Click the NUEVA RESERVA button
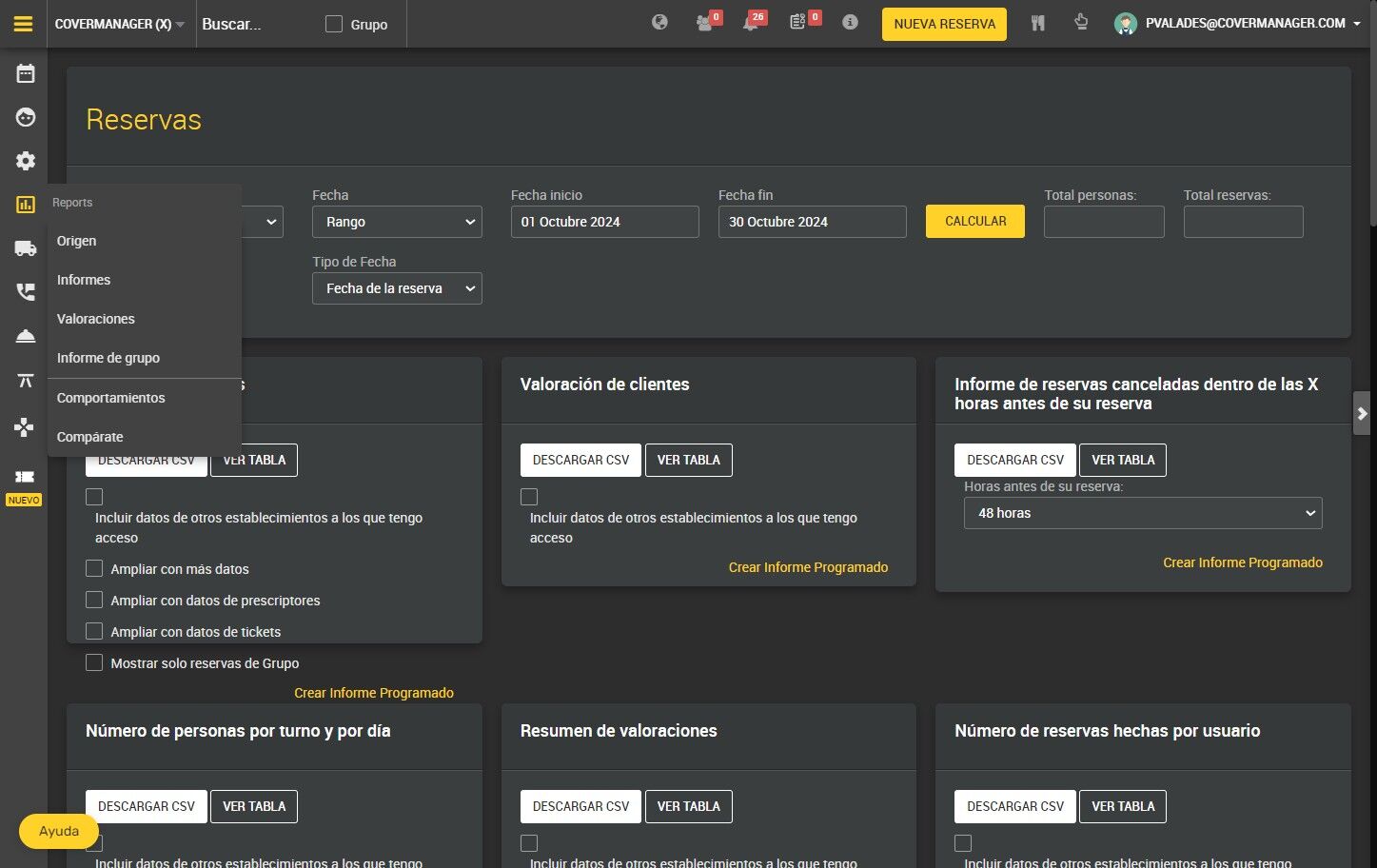This screenshot has width=1377, height=868. [x=945, y=24]
